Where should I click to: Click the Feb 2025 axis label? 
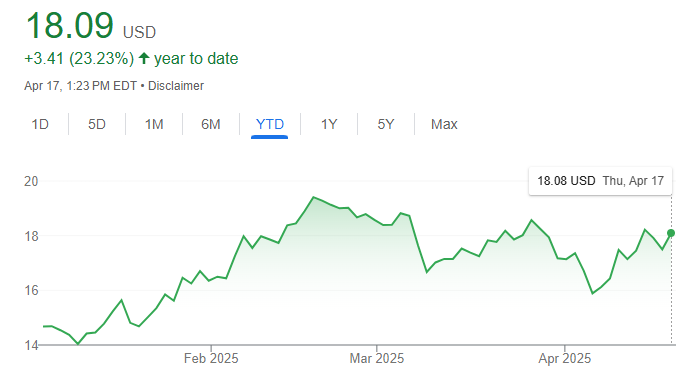(x=211, y=358)
